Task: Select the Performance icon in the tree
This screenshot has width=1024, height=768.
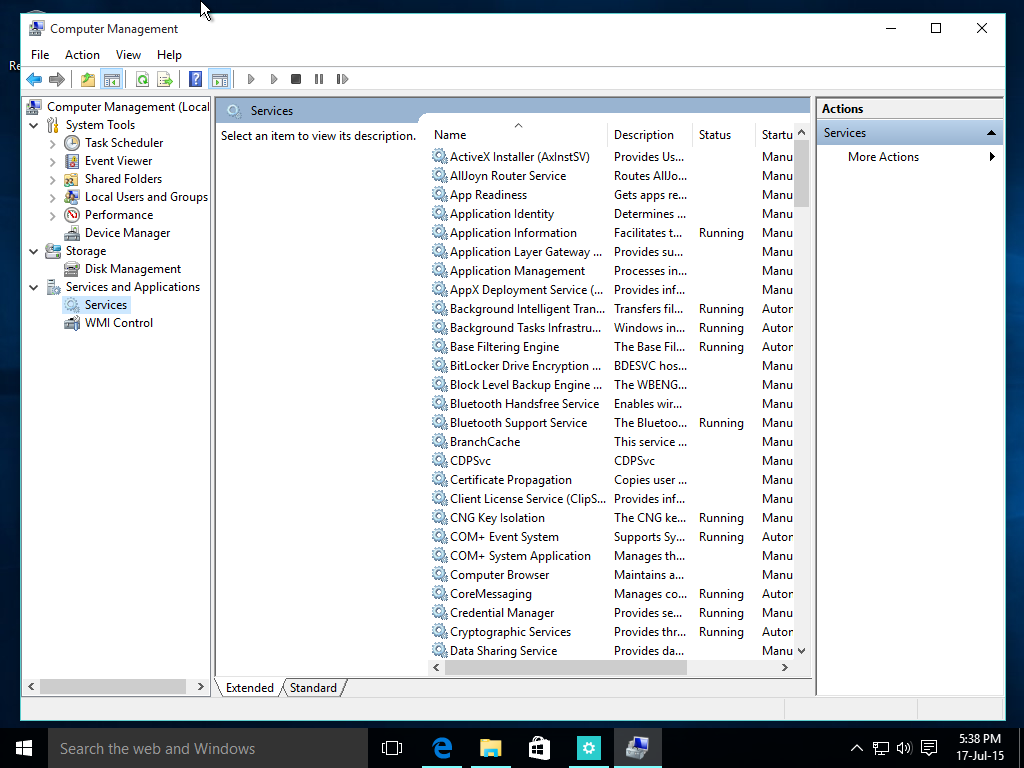Action: click(x=72, y=214)
